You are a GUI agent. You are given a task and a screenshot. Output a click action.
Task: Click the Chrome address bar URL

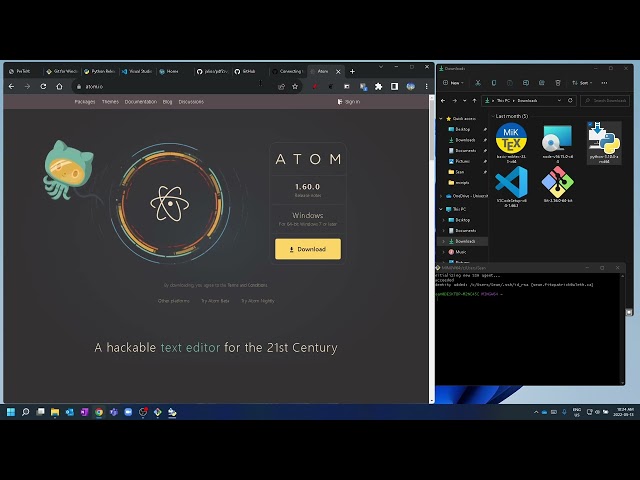95,87
